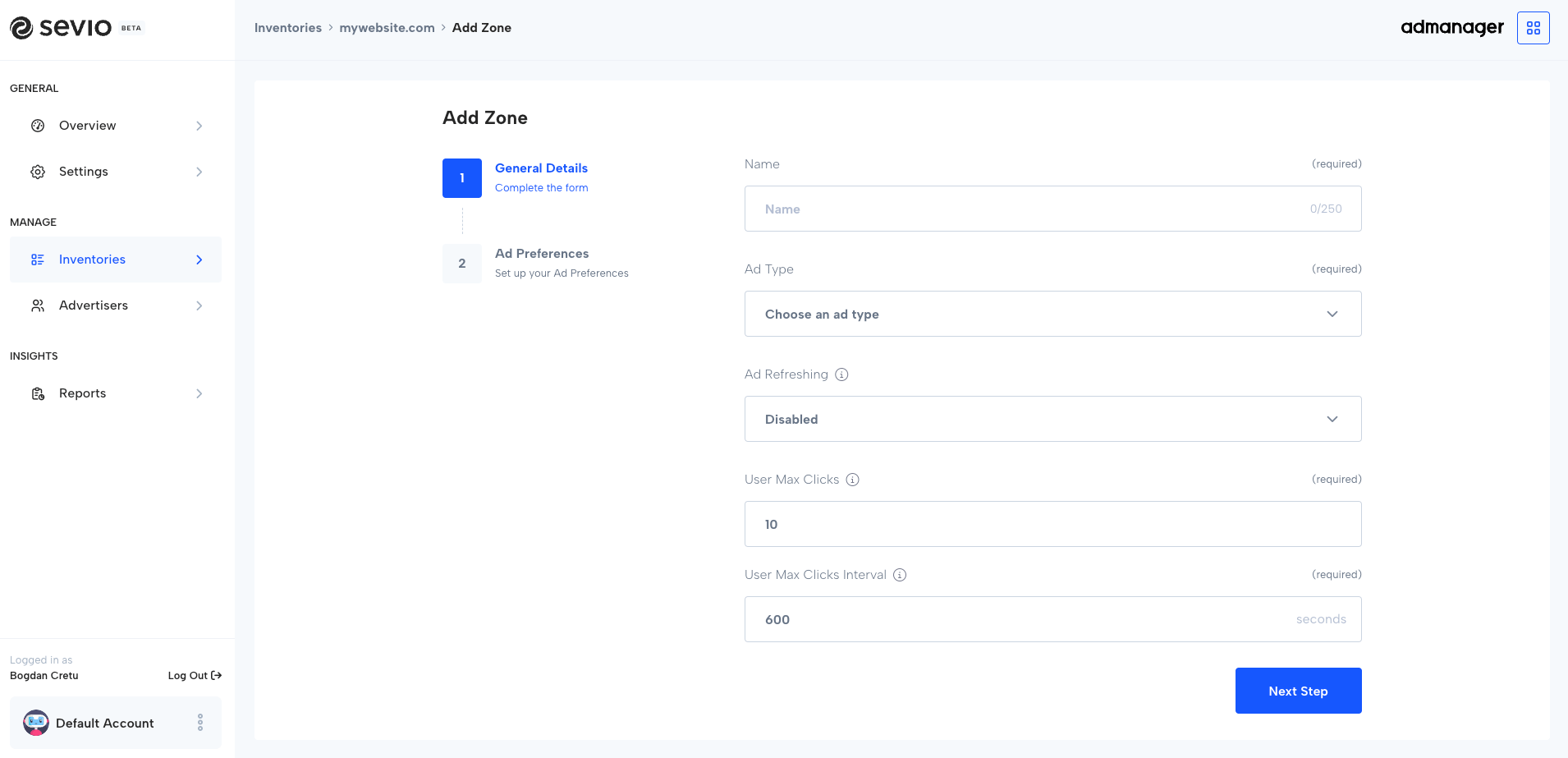1568x758 pixels.
Task: Open the apps grid beside admanager
Action: click(x=1532, y=27)
